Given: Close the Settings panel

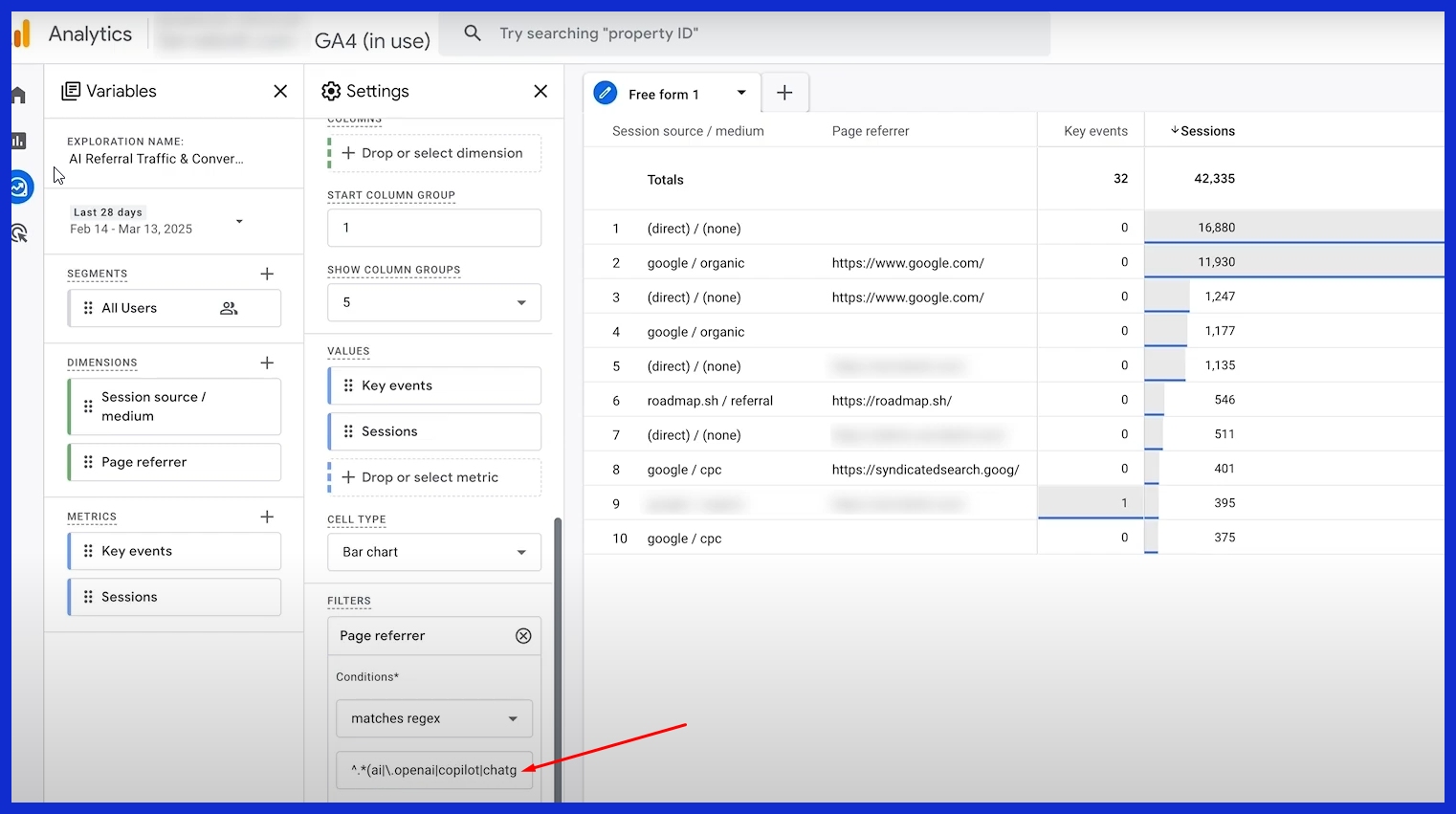Looking at the screenshot, I should point(540,91).
